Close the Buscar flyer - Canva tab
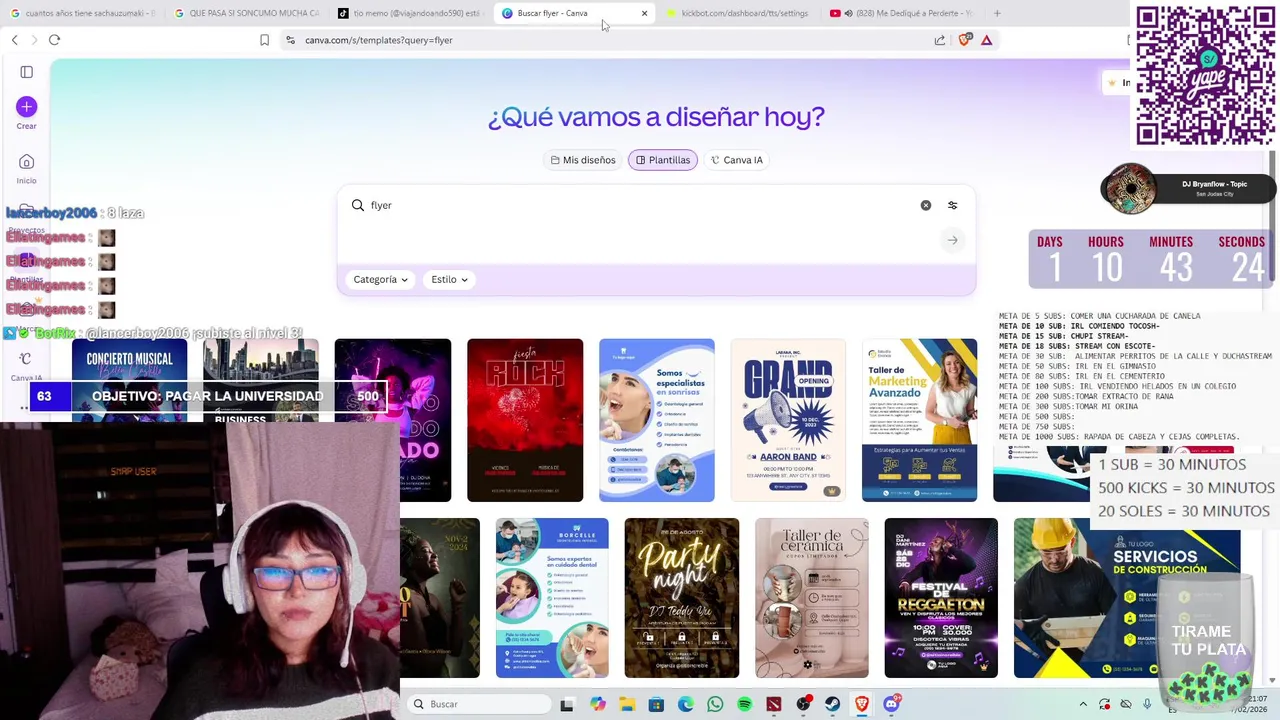1280x720 pixels. (644, 13)
